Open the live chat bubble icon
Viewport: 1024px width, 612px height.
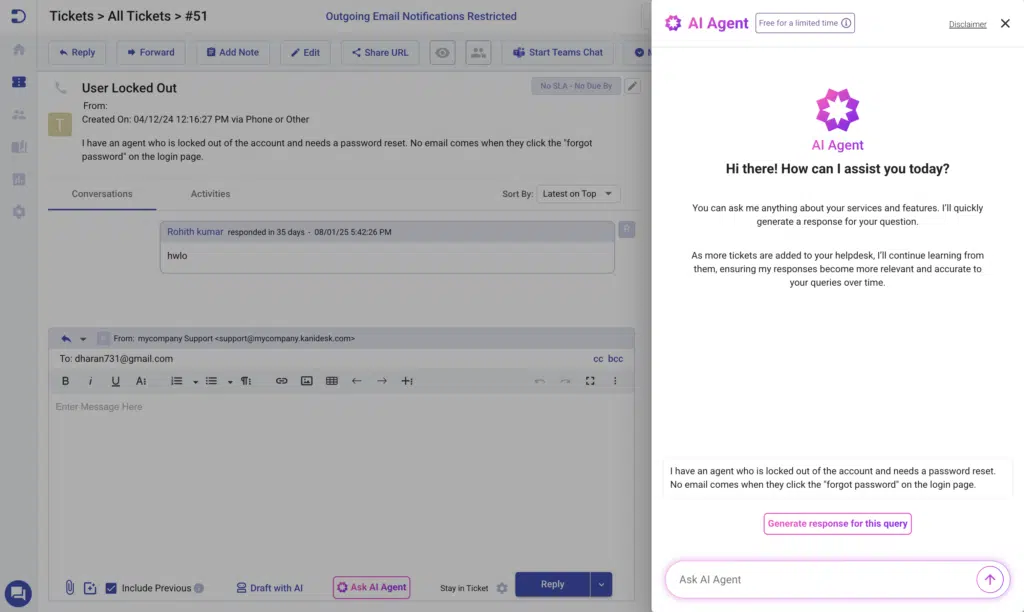point(18,592)
